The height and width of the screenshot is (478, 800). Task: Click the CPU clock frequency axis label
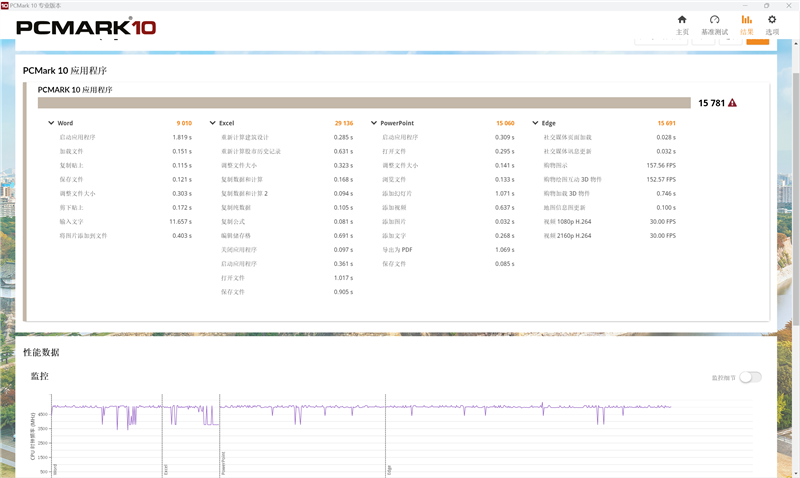coord(33,436)
